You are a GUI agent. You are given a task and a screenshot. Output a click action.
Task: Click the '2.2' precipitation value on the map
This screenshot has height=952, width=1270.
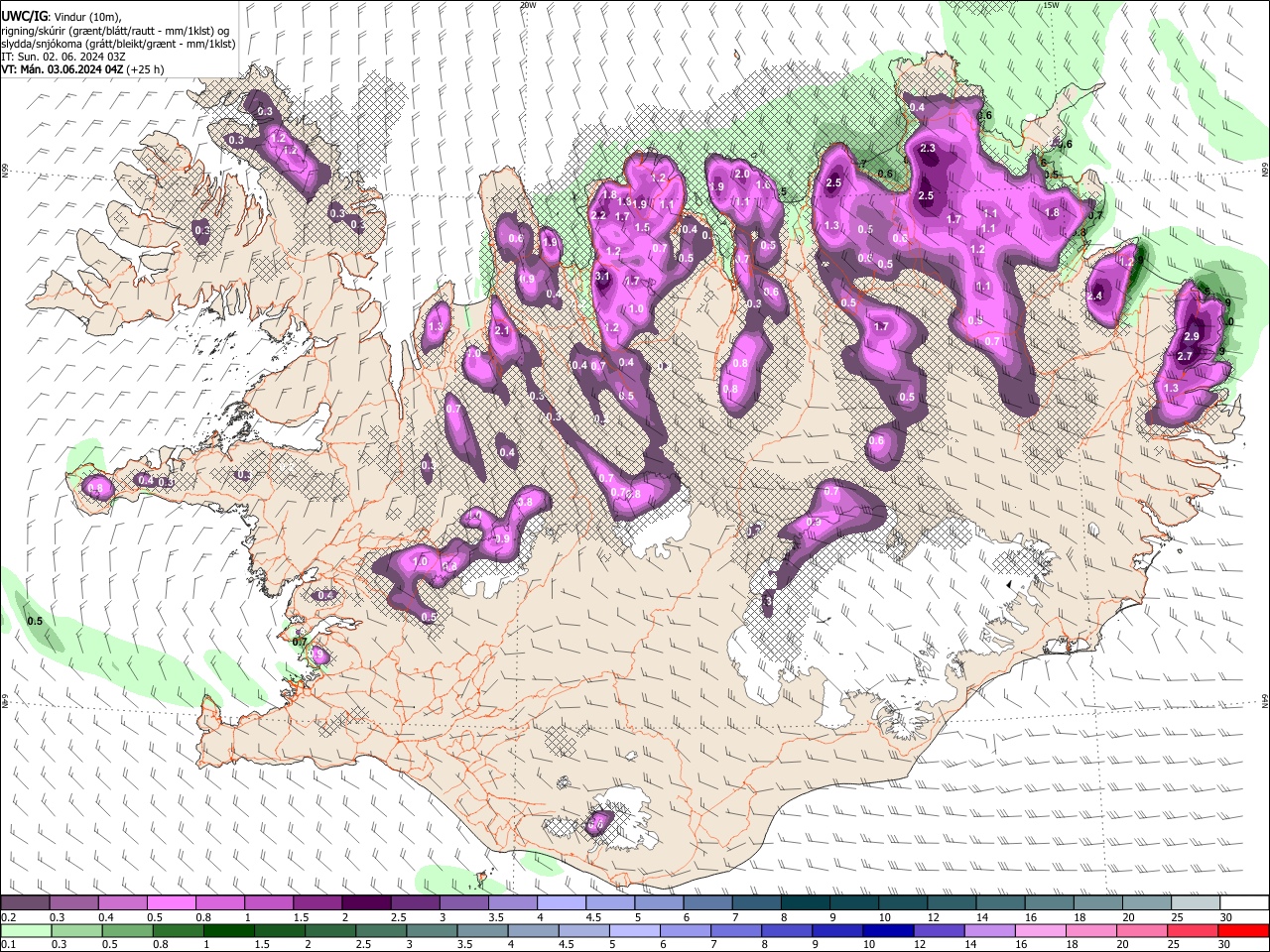coord(598,215)
